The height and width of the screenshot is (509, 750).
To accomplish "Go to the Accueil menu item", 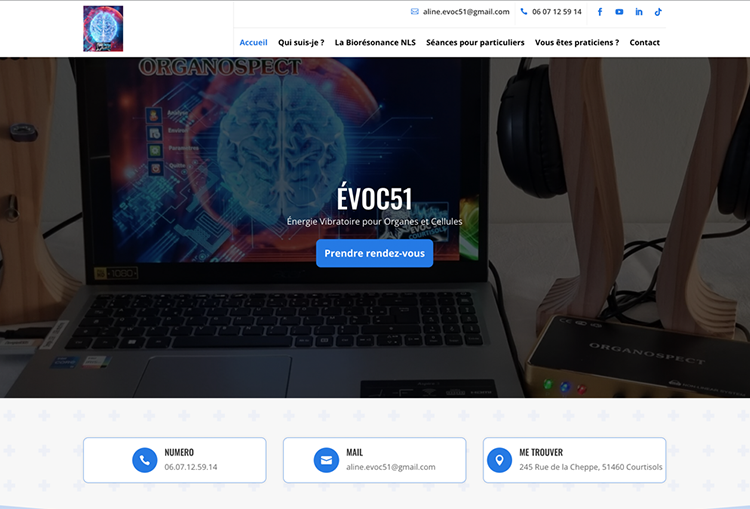I will tap(254, 43).
